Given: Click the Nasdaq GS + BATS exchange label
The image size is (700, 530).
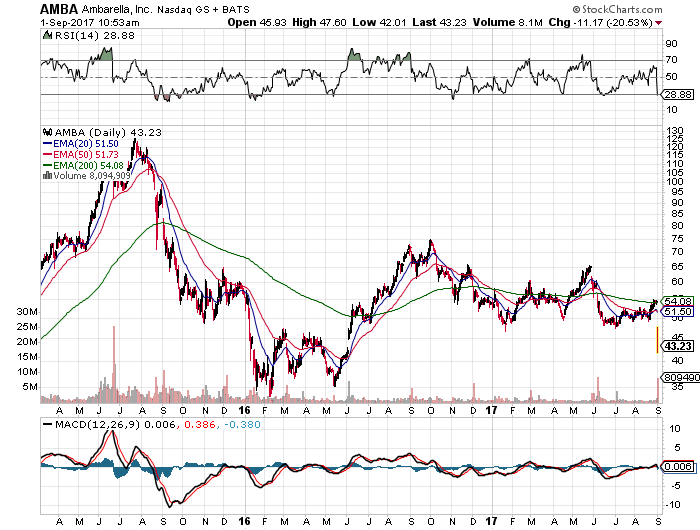Looking at the screenshot, I should pyautogui.click(x=203, y=9).
